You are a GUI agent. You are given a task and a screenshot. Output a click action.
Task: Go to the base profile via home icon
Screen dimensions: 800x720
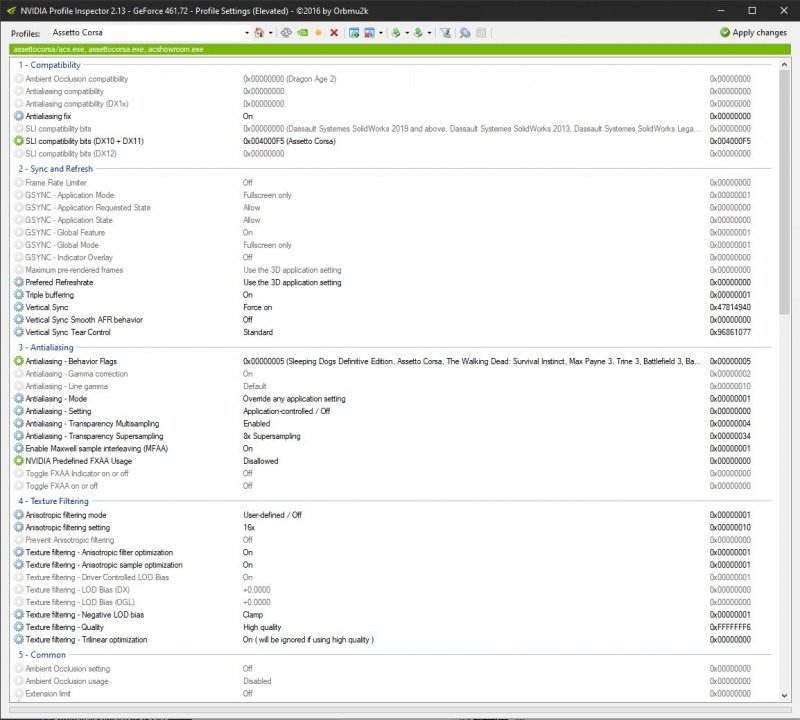[259, 33]
